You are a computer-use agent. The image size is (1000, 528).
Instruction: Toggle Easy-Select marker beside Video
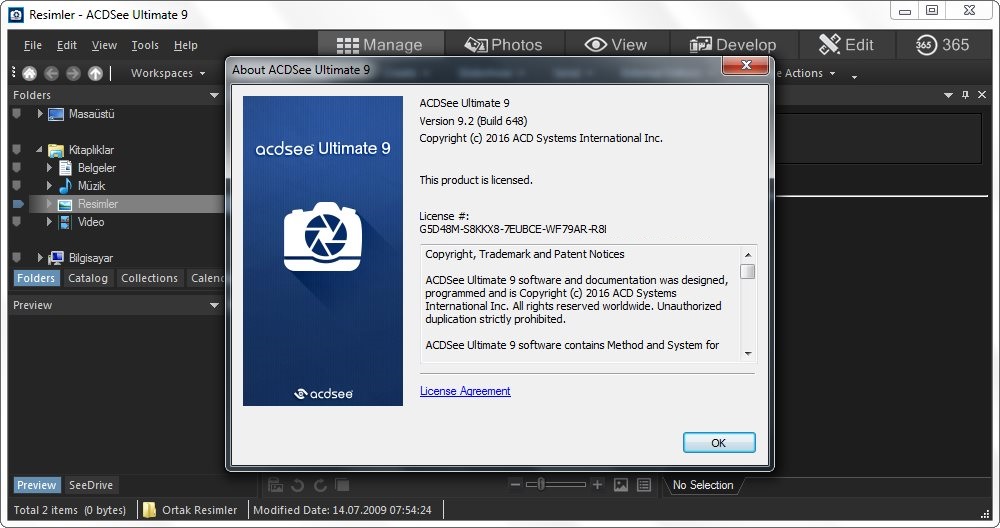coord(17,221)
